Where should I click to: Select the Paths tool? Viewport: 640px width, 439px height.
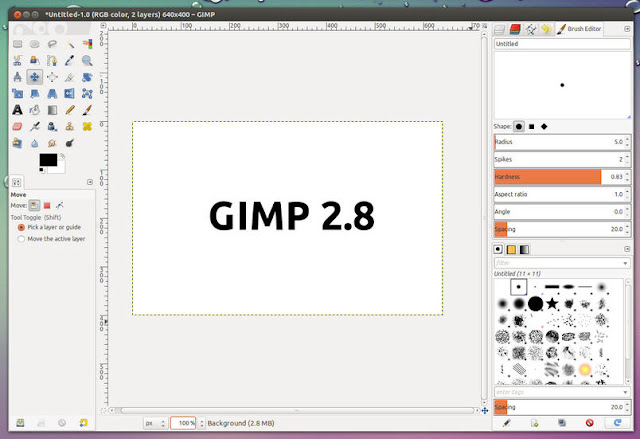52,60
